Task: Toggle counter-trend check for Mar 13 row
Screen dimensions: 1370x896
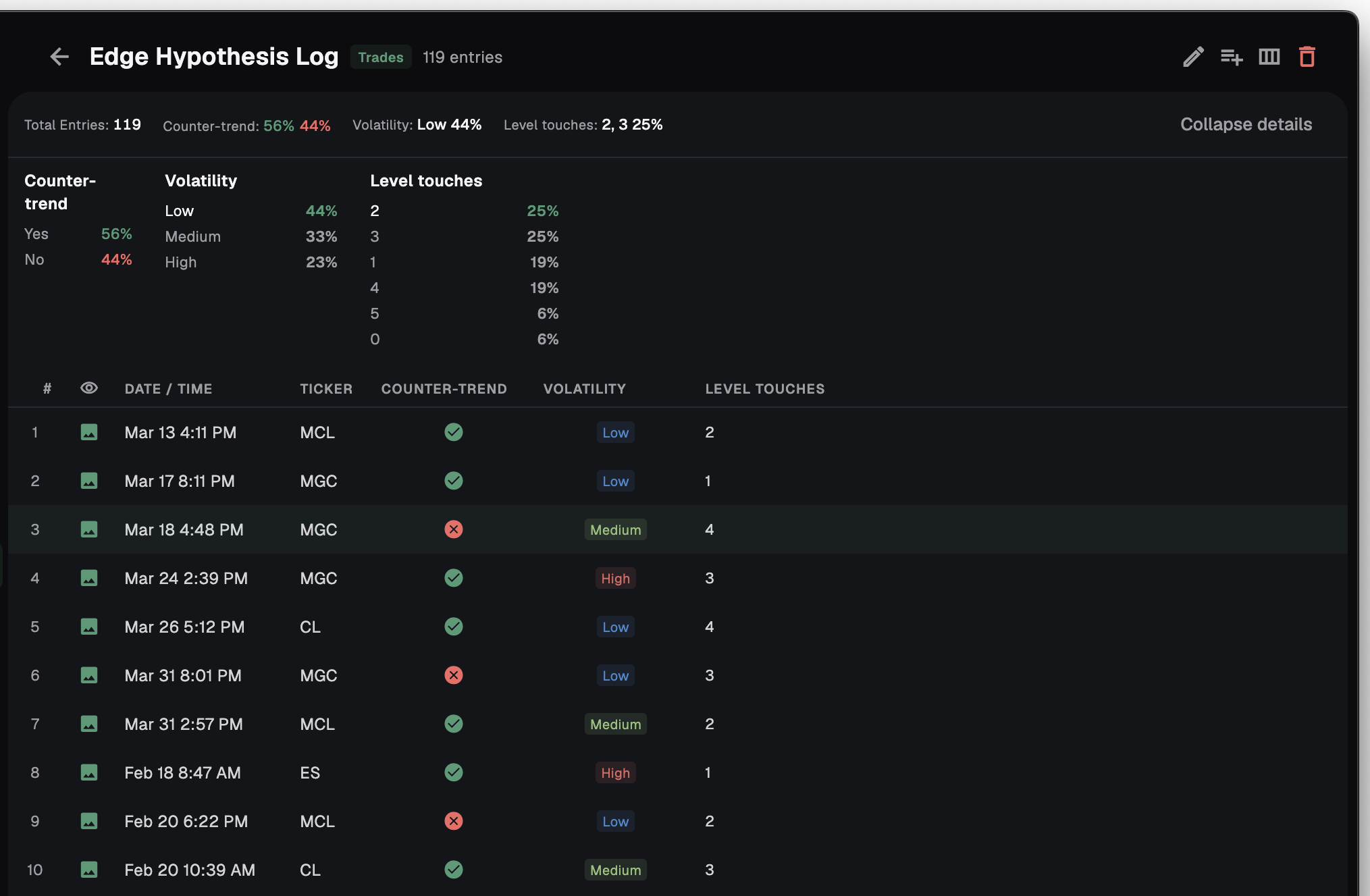Action: 454,432
